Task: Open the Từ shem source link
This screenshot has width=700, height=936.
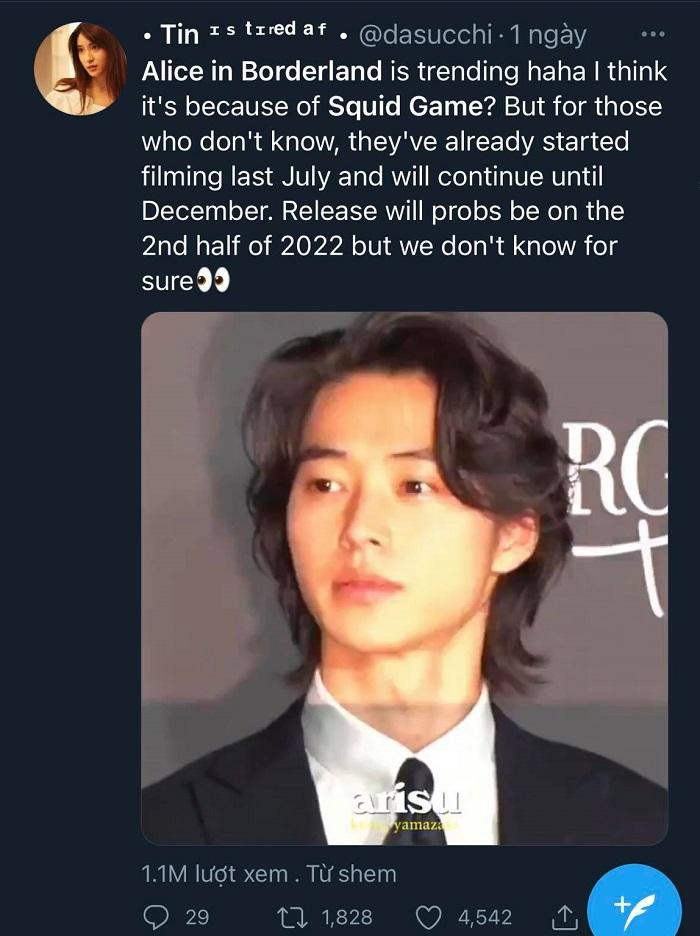Action: click(x=351, y=874)
